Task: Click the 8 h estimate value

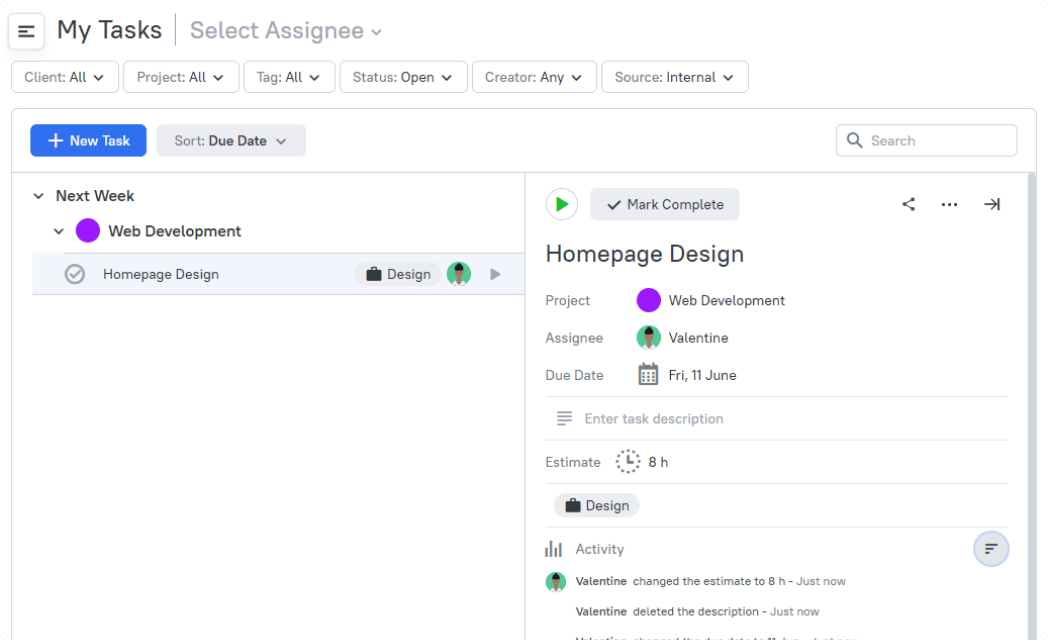Action: [x=658, y=462]
